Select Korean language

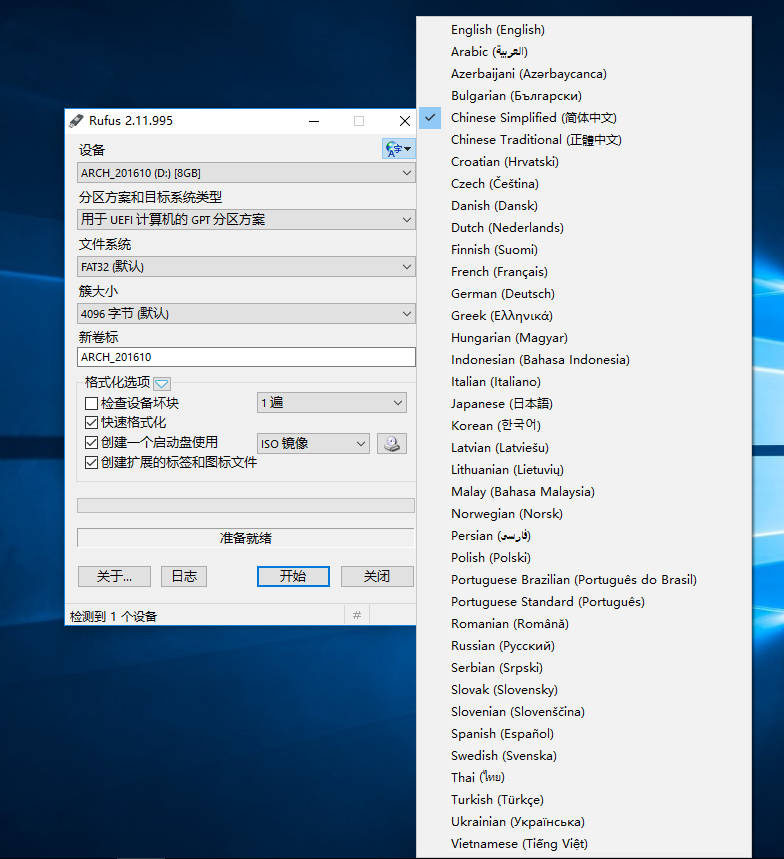pyautogui.click(x=584, y=426)
